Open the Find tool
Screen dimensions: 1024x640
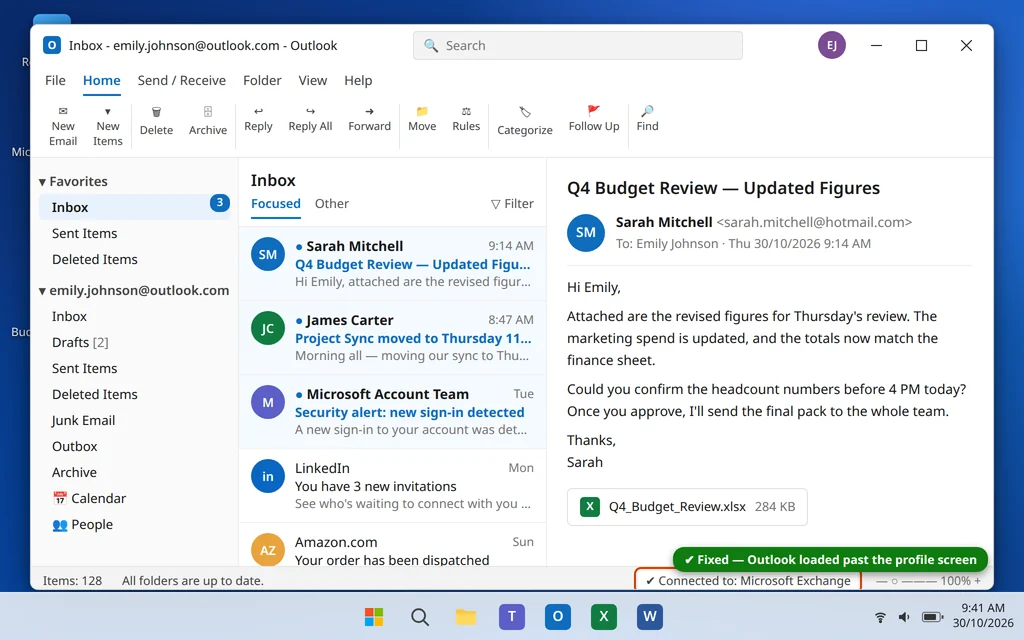pos(647,120)
